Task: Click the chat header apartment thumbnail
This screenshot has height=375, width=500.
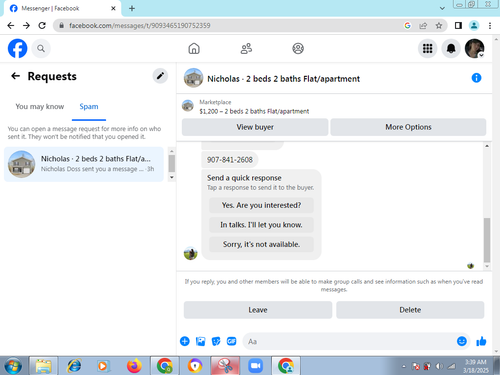Action: (x=193, y=78)
